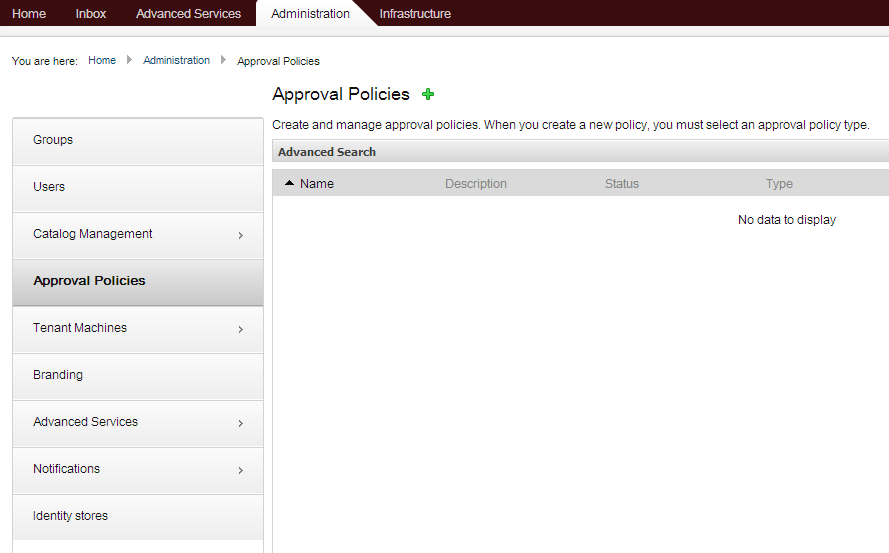Screen dimensions: 889x553
Task: Select Approval Policies in the sidebar
Action: 89,281
